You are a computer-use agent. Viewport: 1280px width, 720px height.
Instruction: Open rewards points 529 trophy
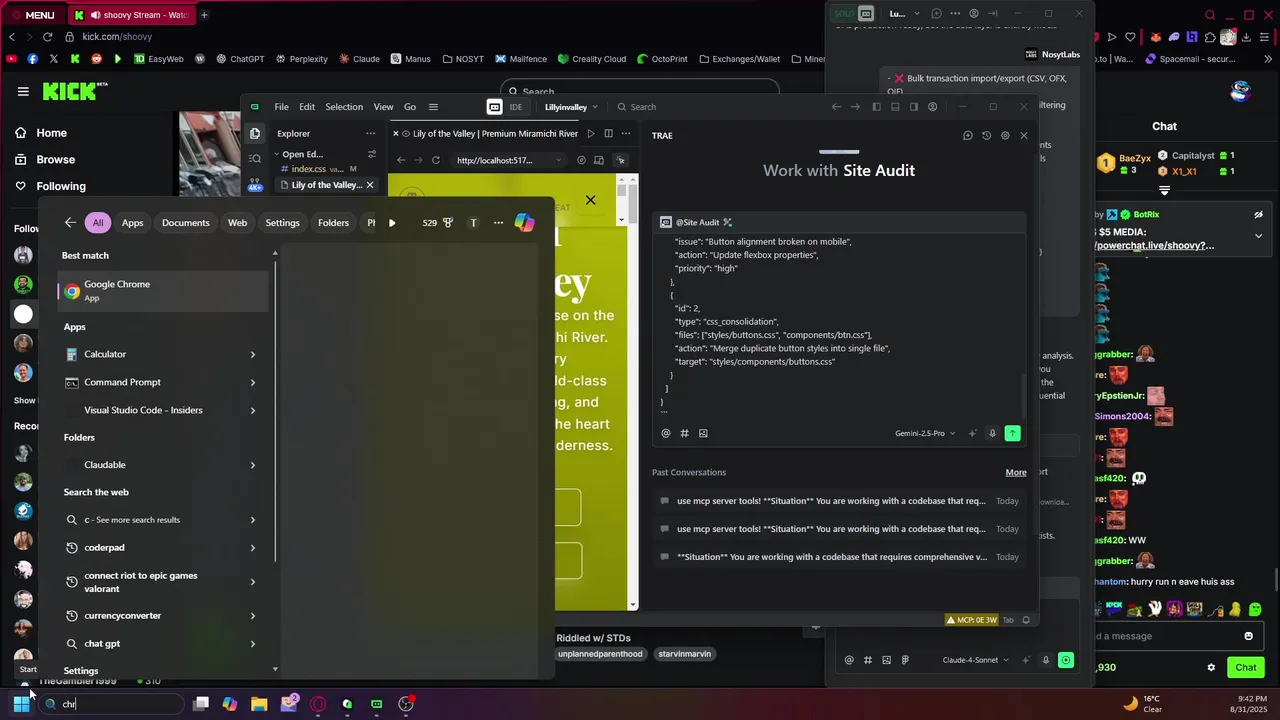click(x=438, y=223)
